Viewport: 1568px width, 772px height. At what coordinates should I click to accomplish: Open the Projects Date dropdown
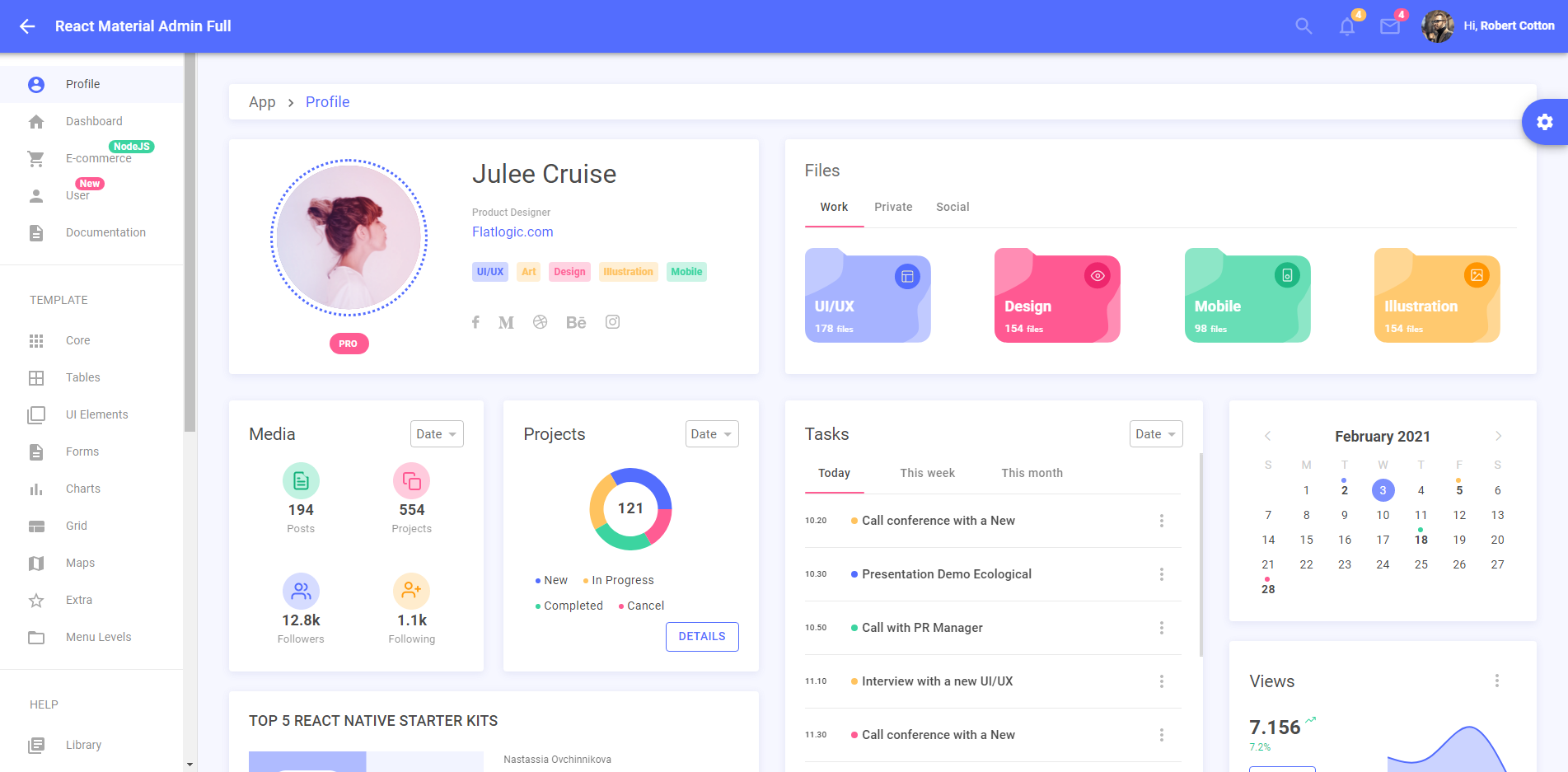coord(711,433)
